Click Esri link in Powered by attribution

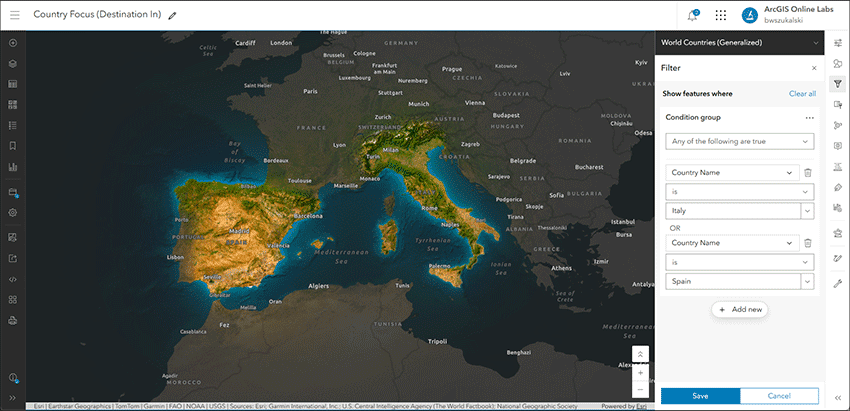[641, 406]
